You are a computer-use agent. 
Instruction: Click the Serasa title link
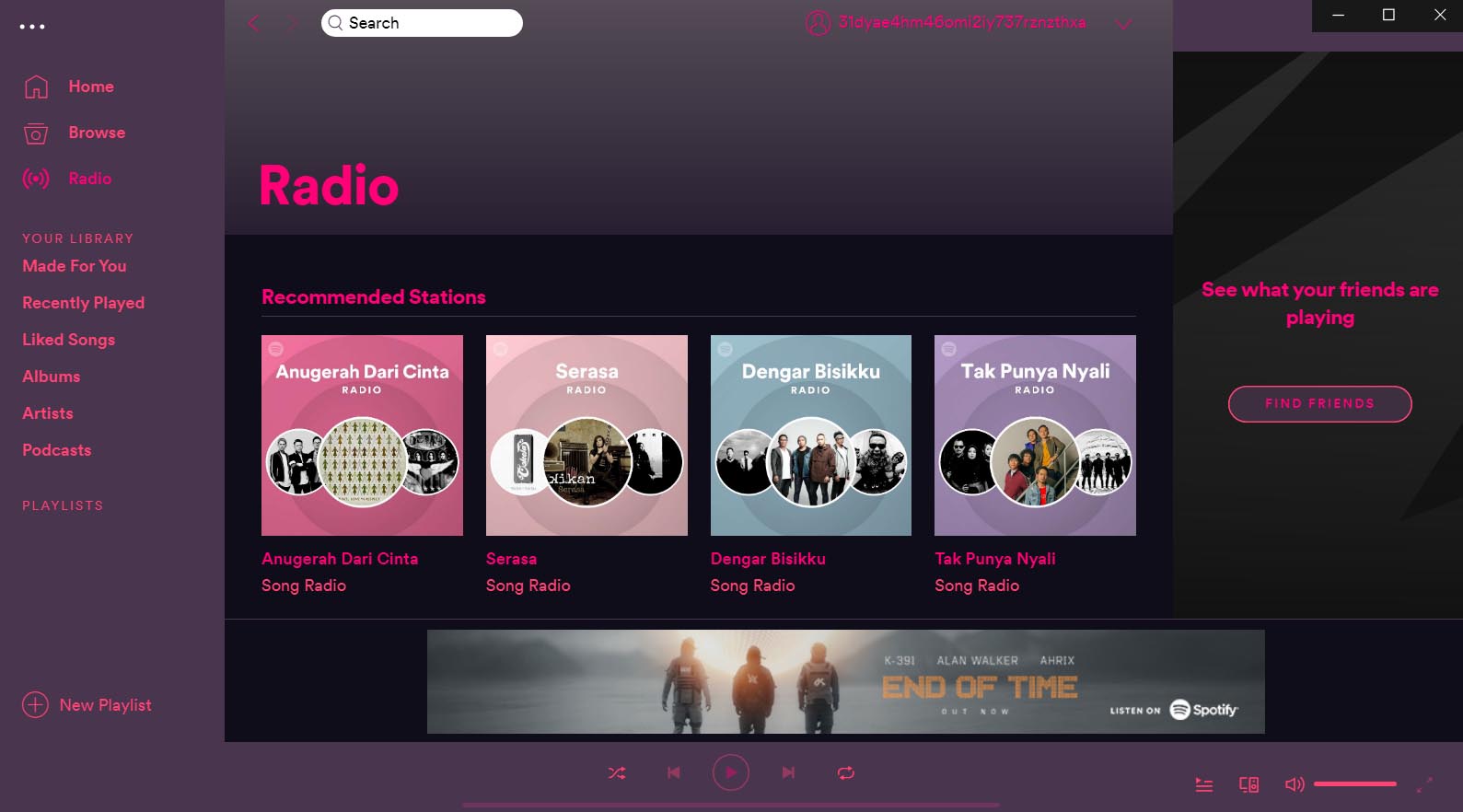click(x=512, y=559)
